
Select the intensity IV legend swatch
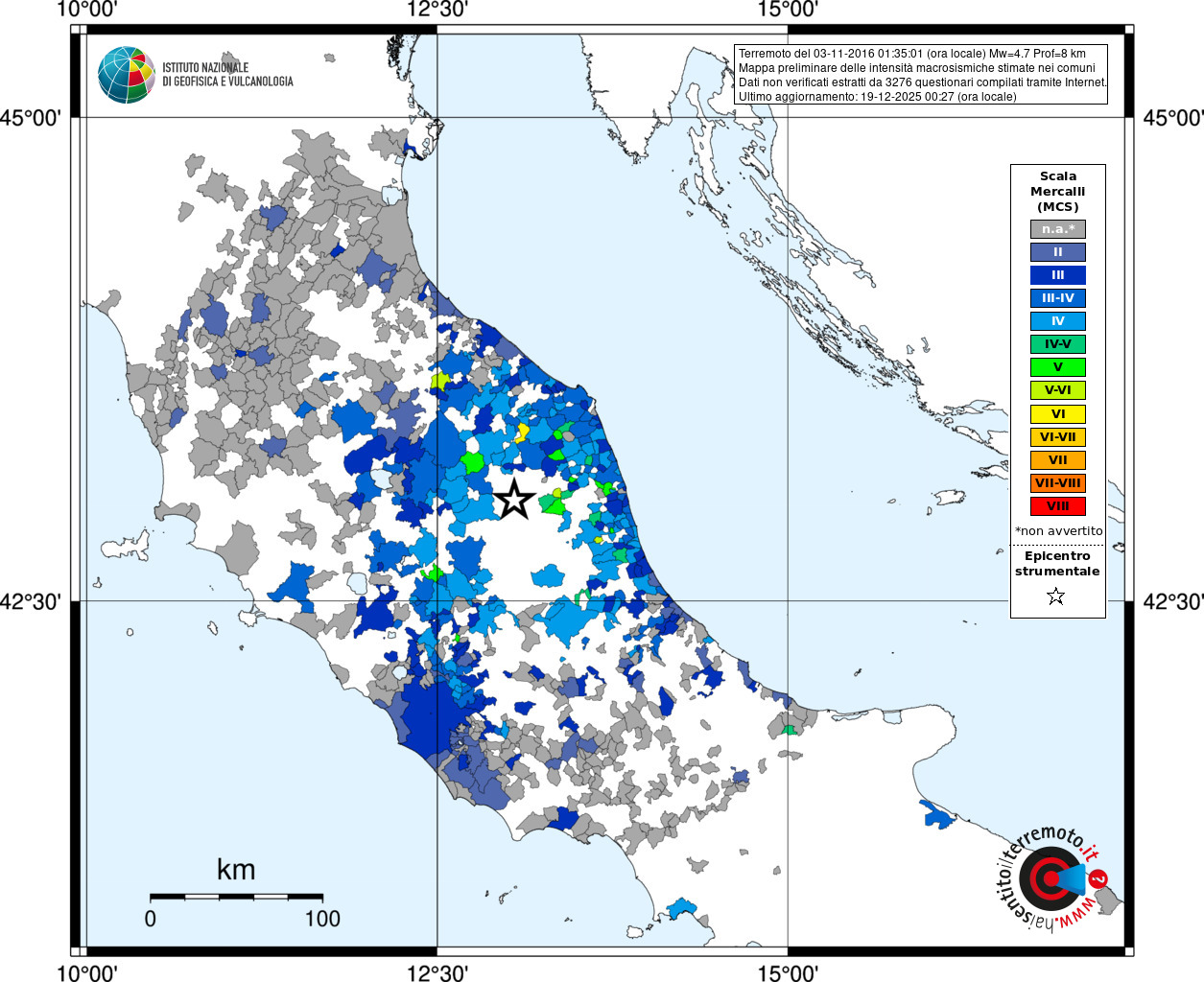click(1058, 321)
